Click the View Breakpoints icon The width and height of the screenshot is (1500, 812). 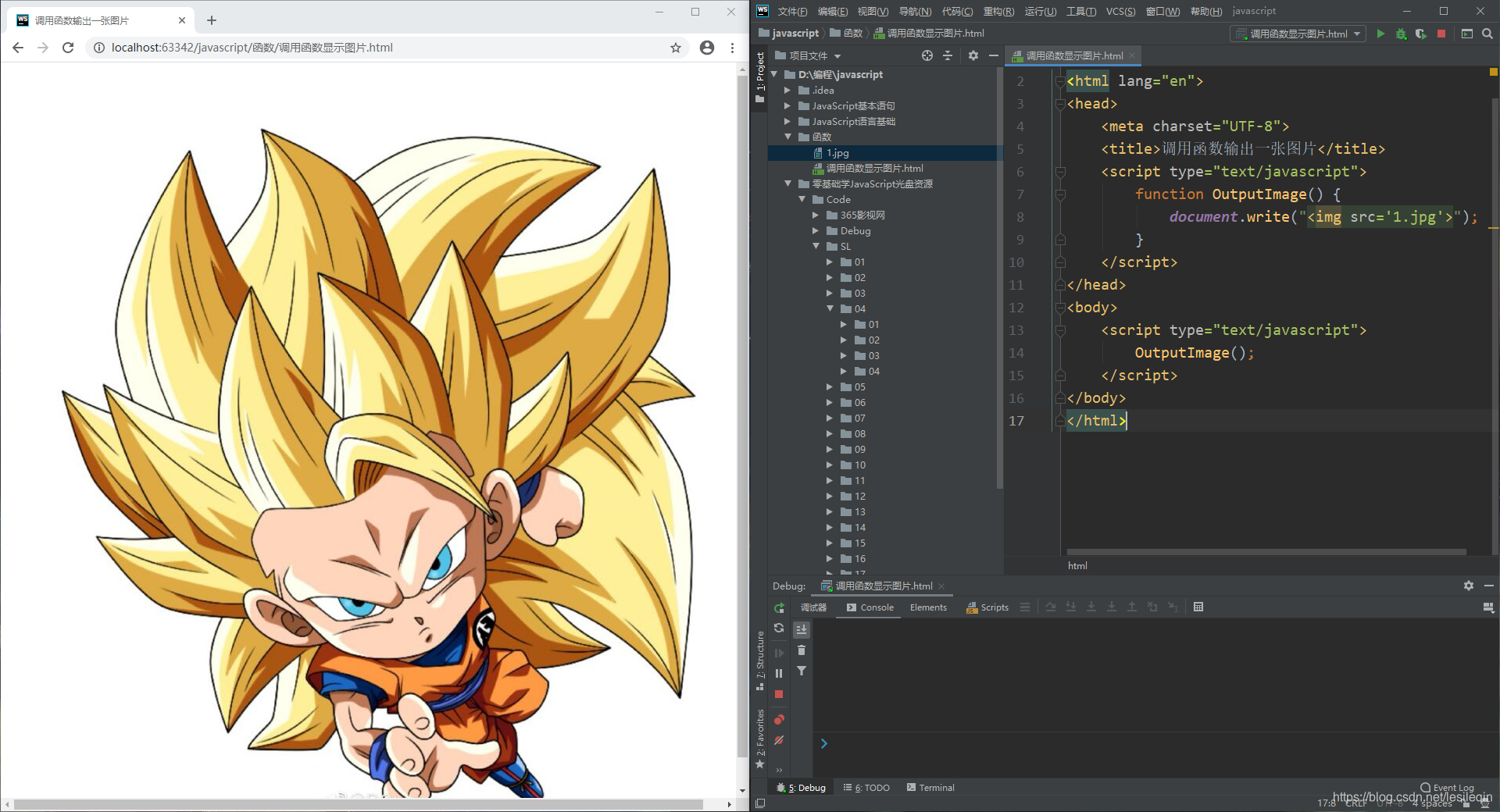pyautogui.click(x=779, y=719)
